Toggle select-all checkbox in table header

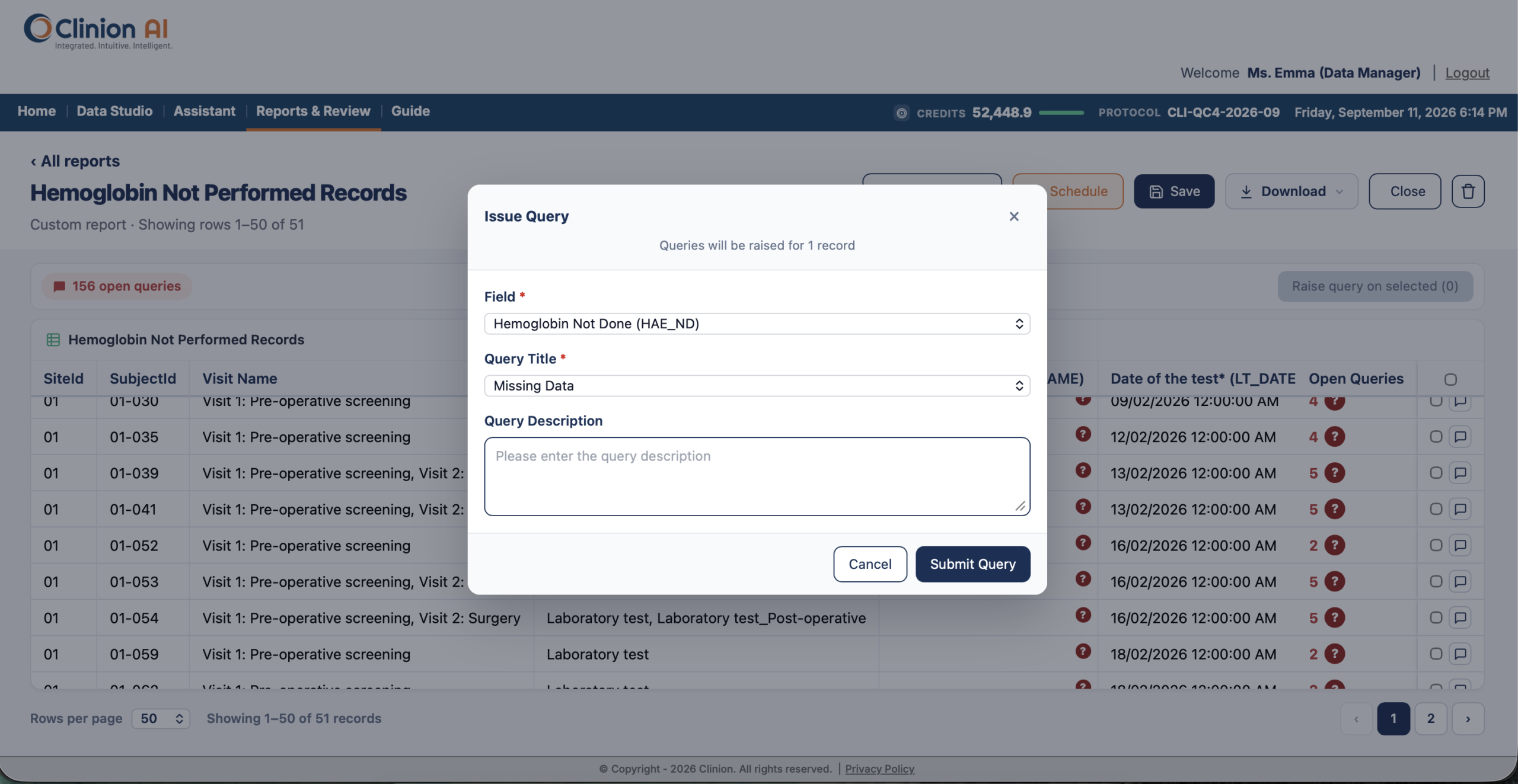click(1450, 379)
